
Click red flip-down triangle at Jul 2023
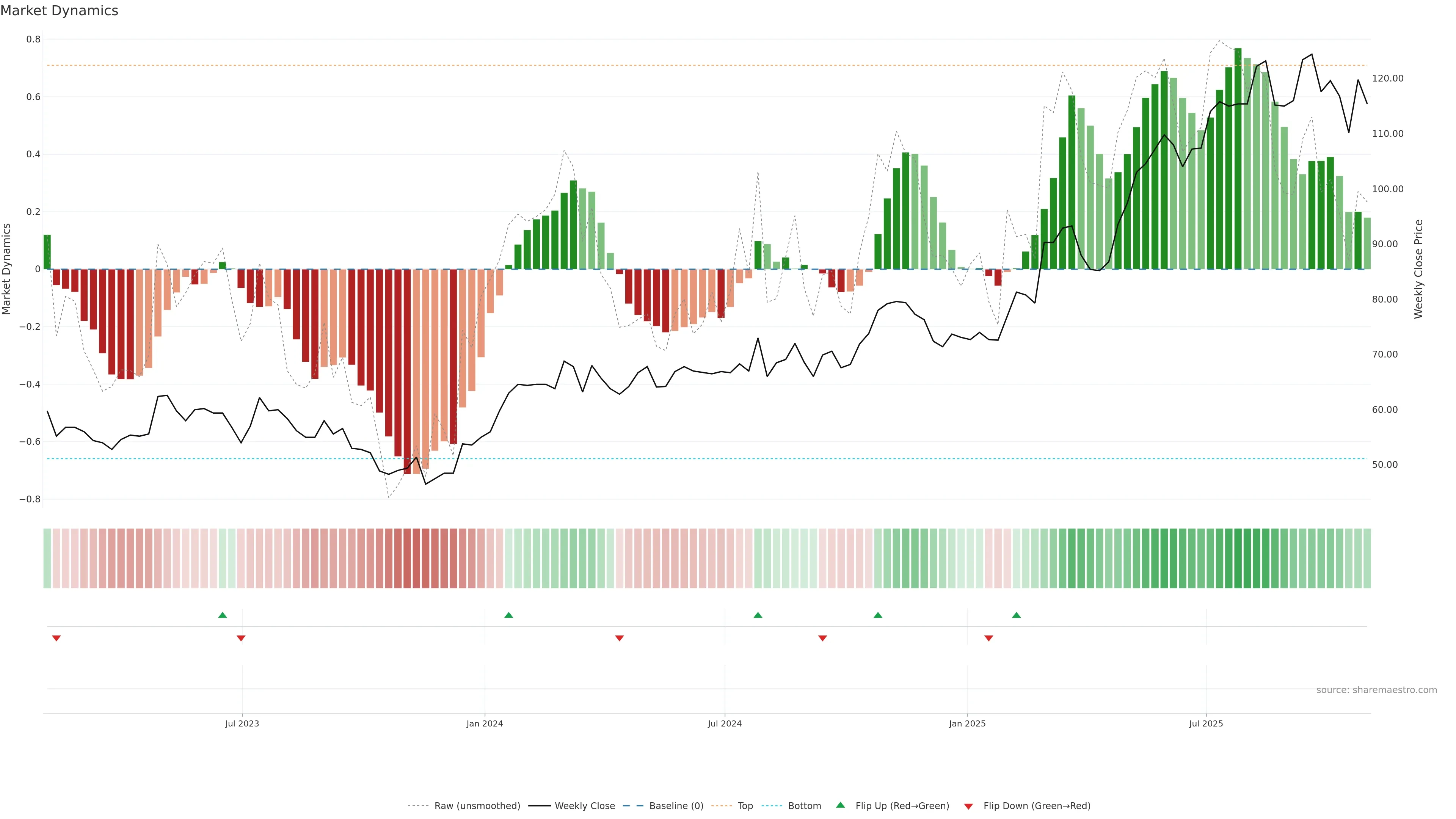pos(241,638)
